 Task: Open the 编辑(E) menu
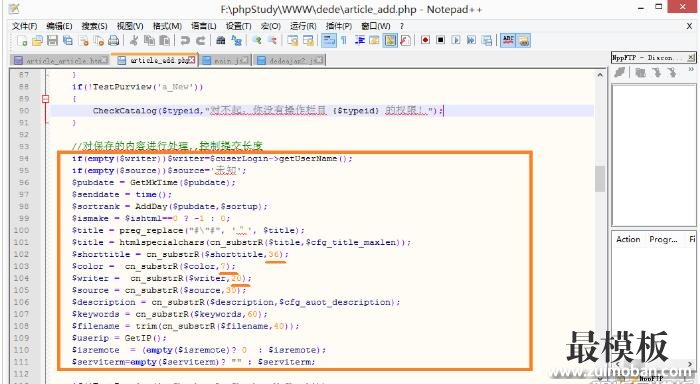(59, 26)
